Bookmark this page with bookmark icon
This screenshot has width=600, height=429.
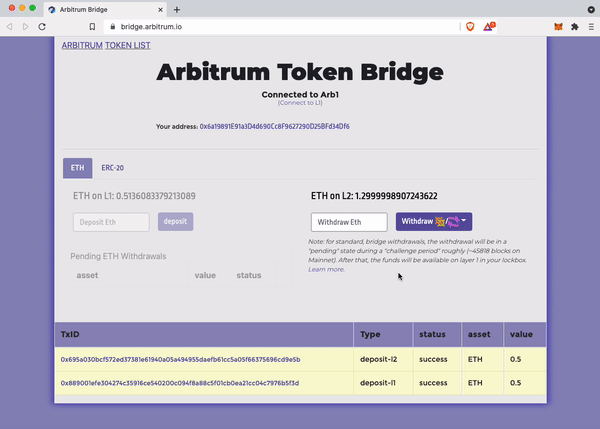(x=92, y=27)
